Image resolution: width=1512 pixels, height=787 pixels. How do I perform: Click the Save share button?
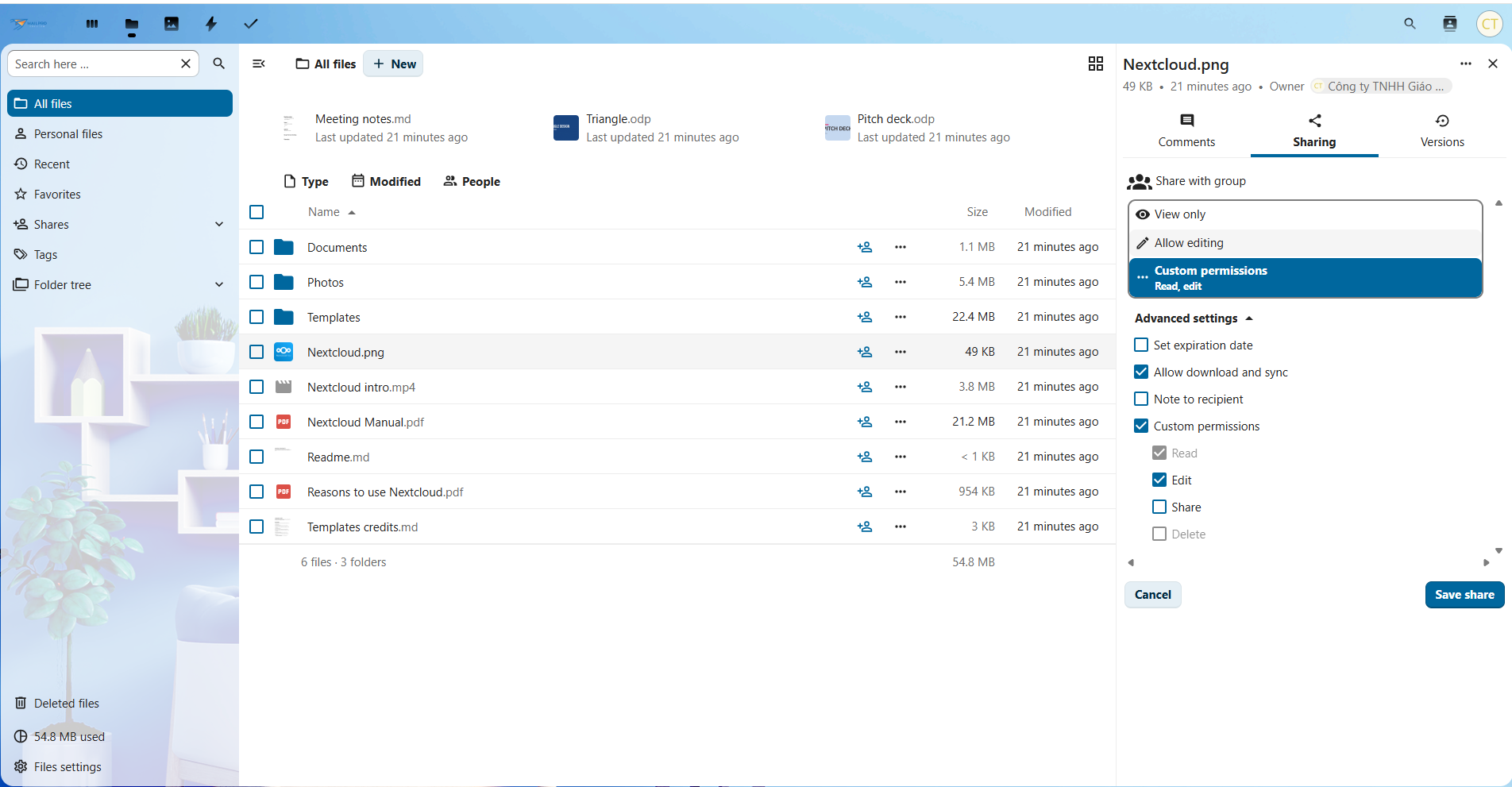[x=1464, y=595]
